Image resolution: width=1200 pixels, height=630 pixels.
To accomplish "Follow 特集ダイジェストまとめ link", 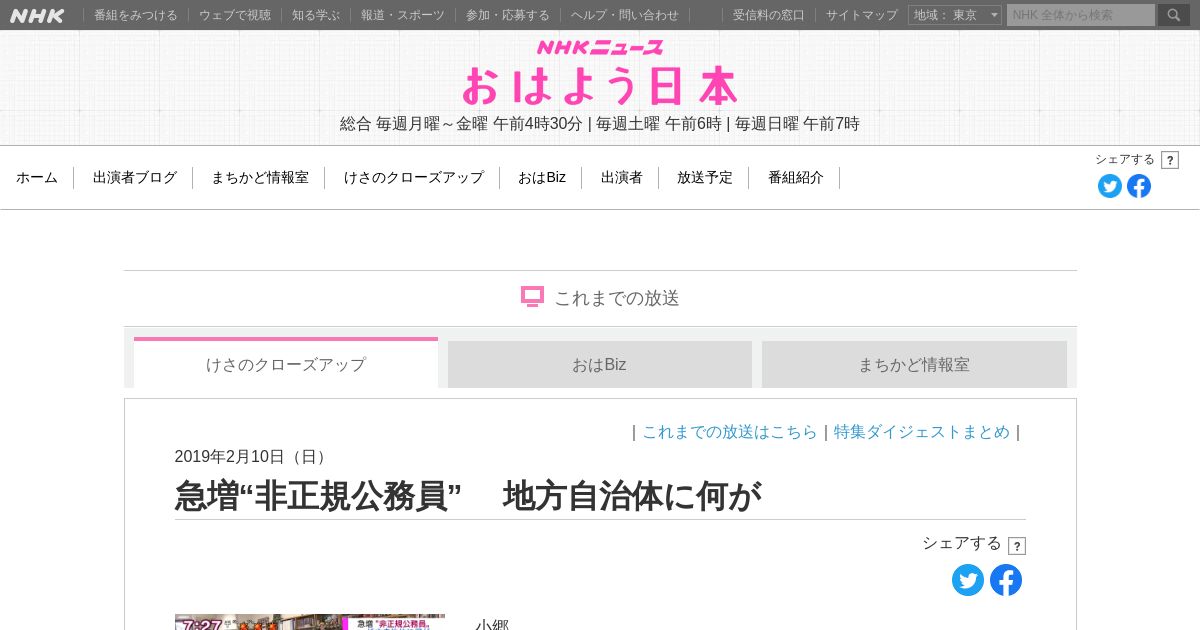I will (922, 432).
